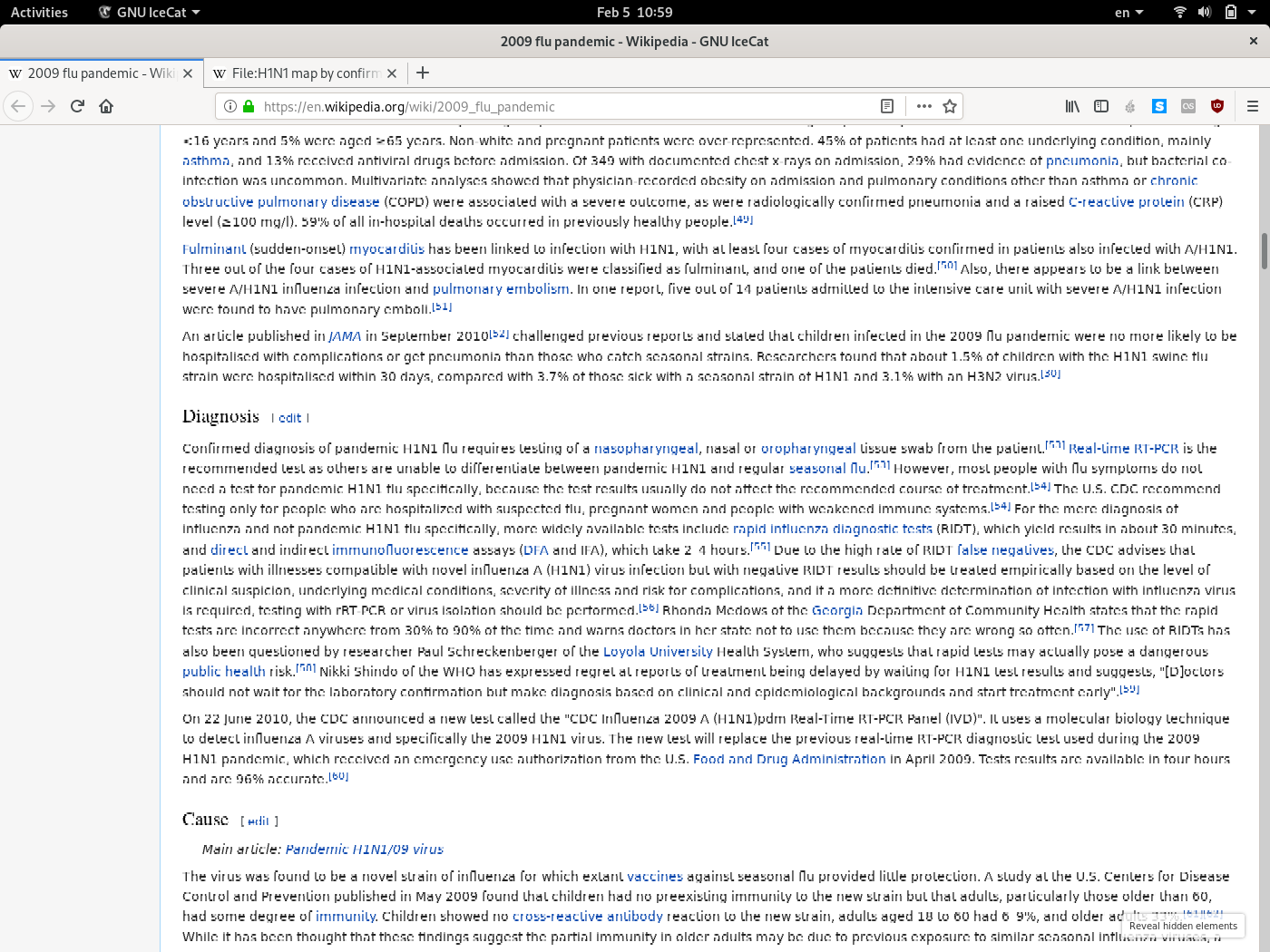The width and height of the screenshot is (1270, 952).
Task: Open main article Pandemic H1N1/09 virus
Action: coord(365,849)
